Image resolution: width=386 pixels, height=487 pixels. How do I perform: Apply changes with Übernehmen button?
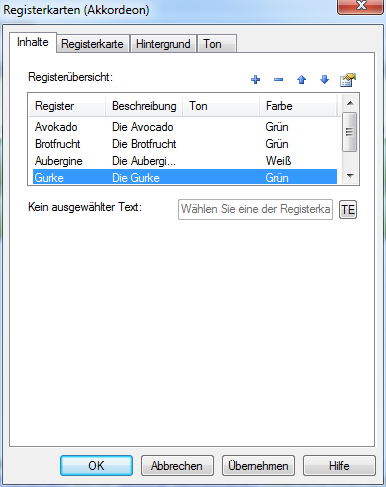pyautogui.click(x=258, y=466)
